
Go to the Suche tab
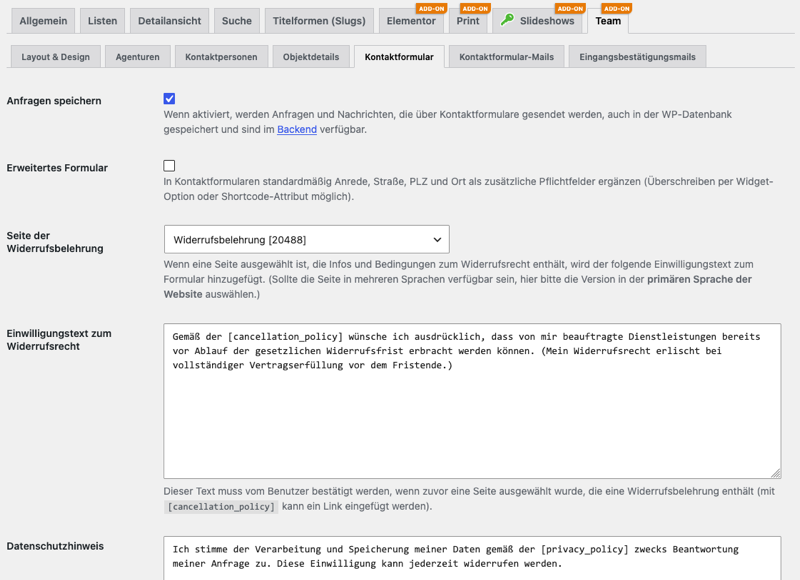(237, 21)
